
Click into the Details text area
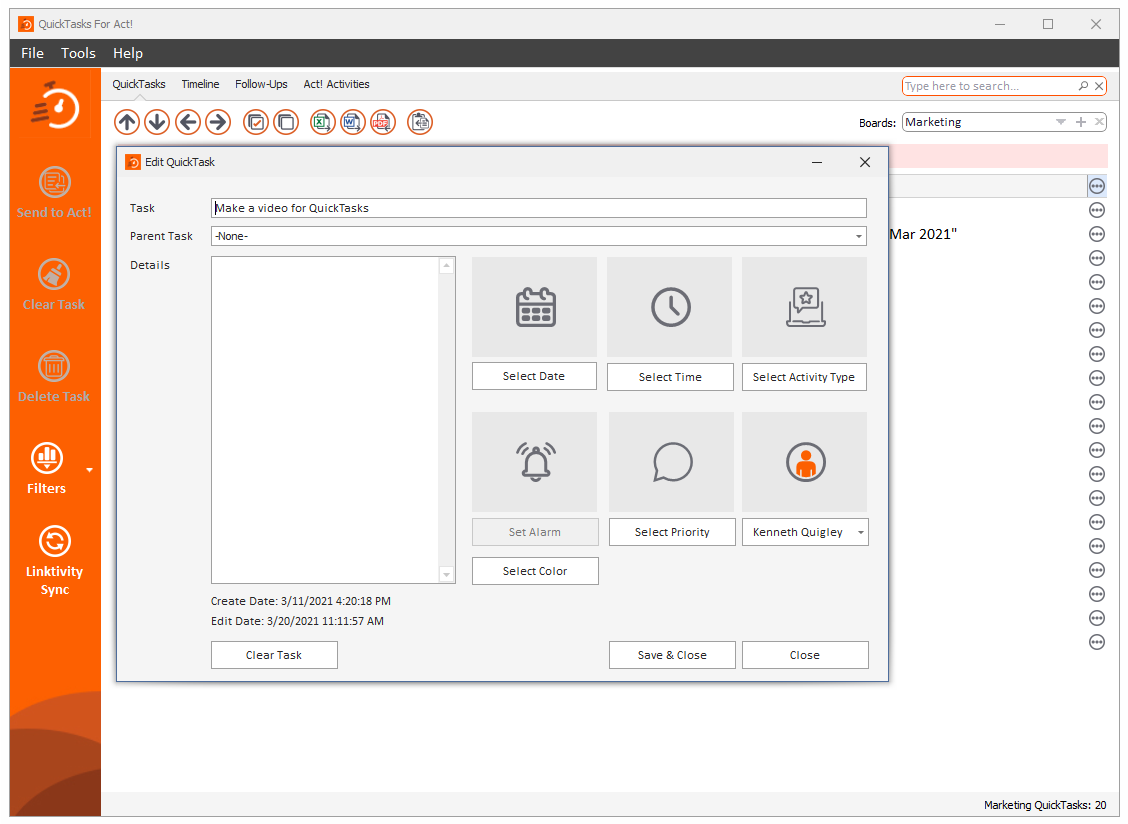click(325, 420)
